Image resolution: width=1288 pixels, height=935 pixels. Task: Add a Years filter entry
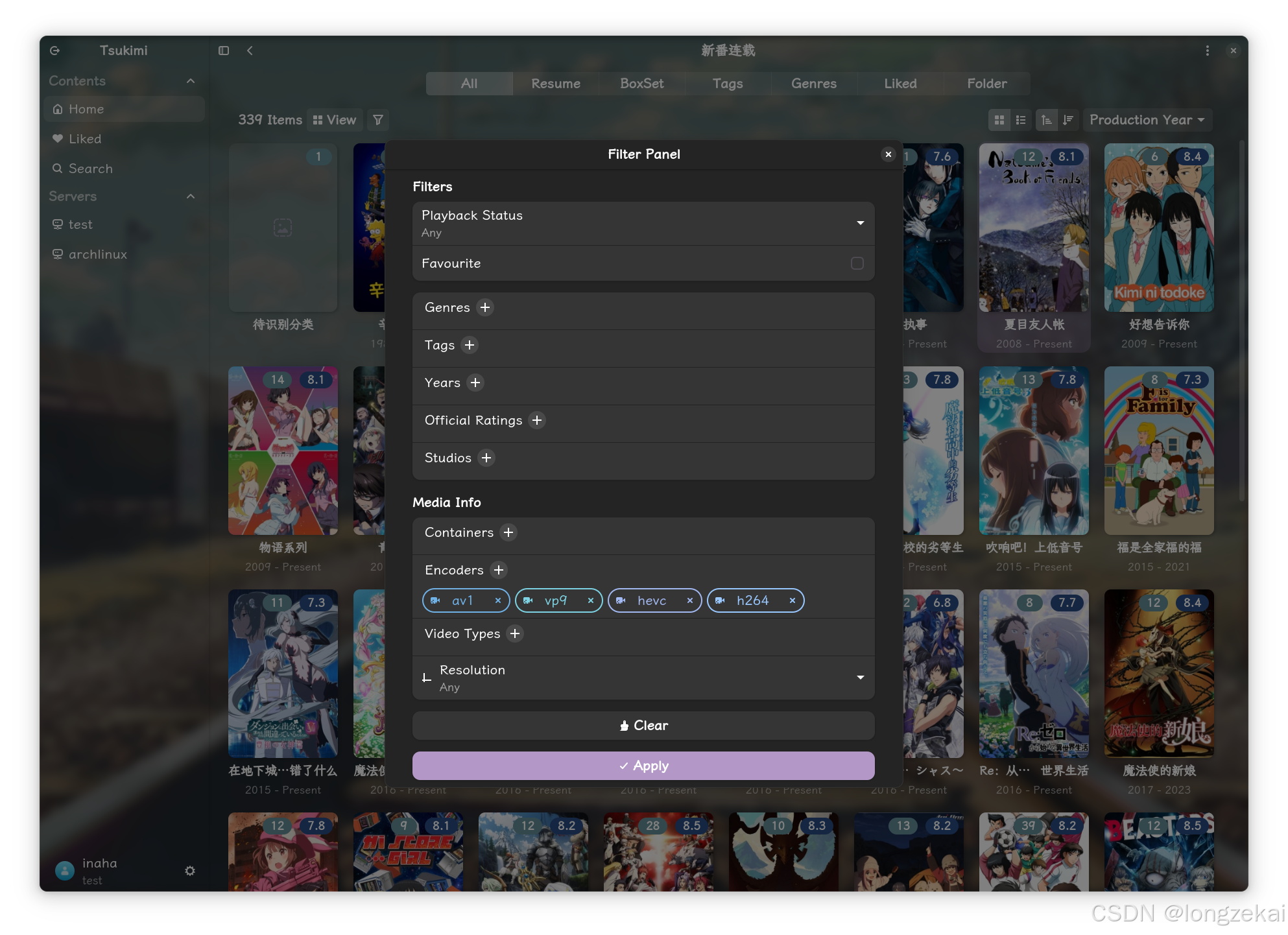[x=475, y=383]
